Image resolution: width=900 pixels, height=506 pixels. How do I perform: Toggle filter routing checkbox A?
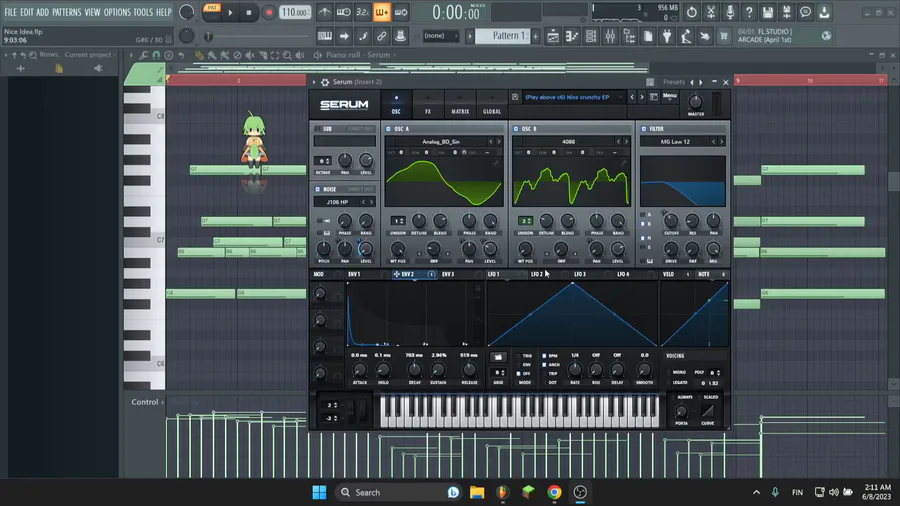click(642, 215)
